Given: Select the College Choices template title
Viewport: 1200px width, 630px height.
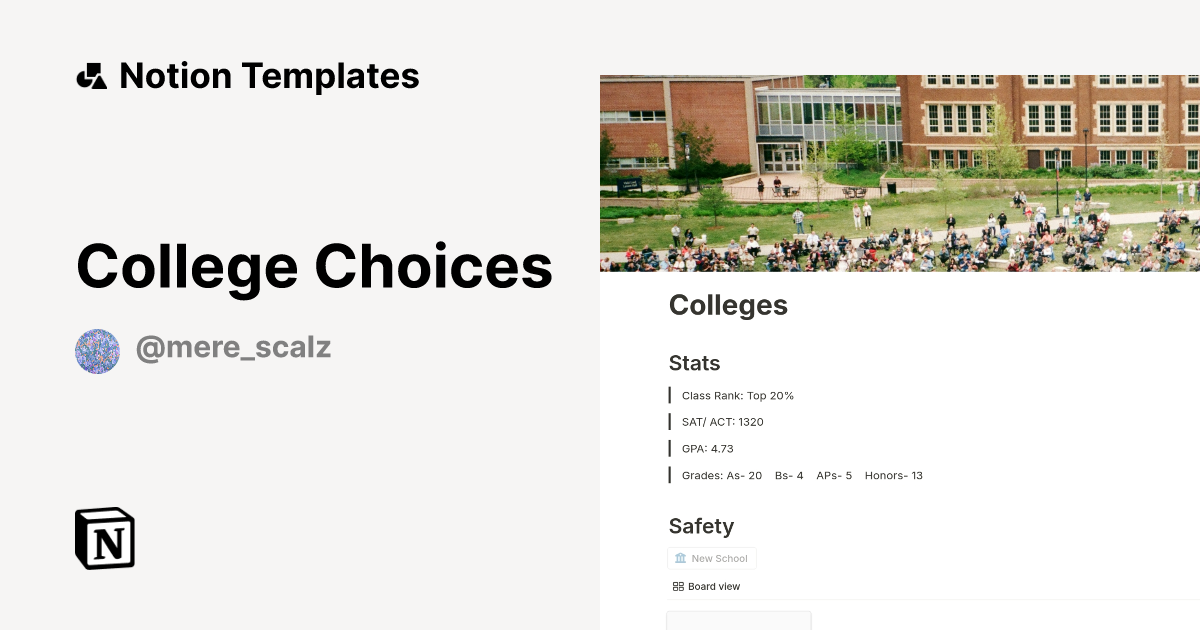Looking at the screenshot, I should [314, 265].
